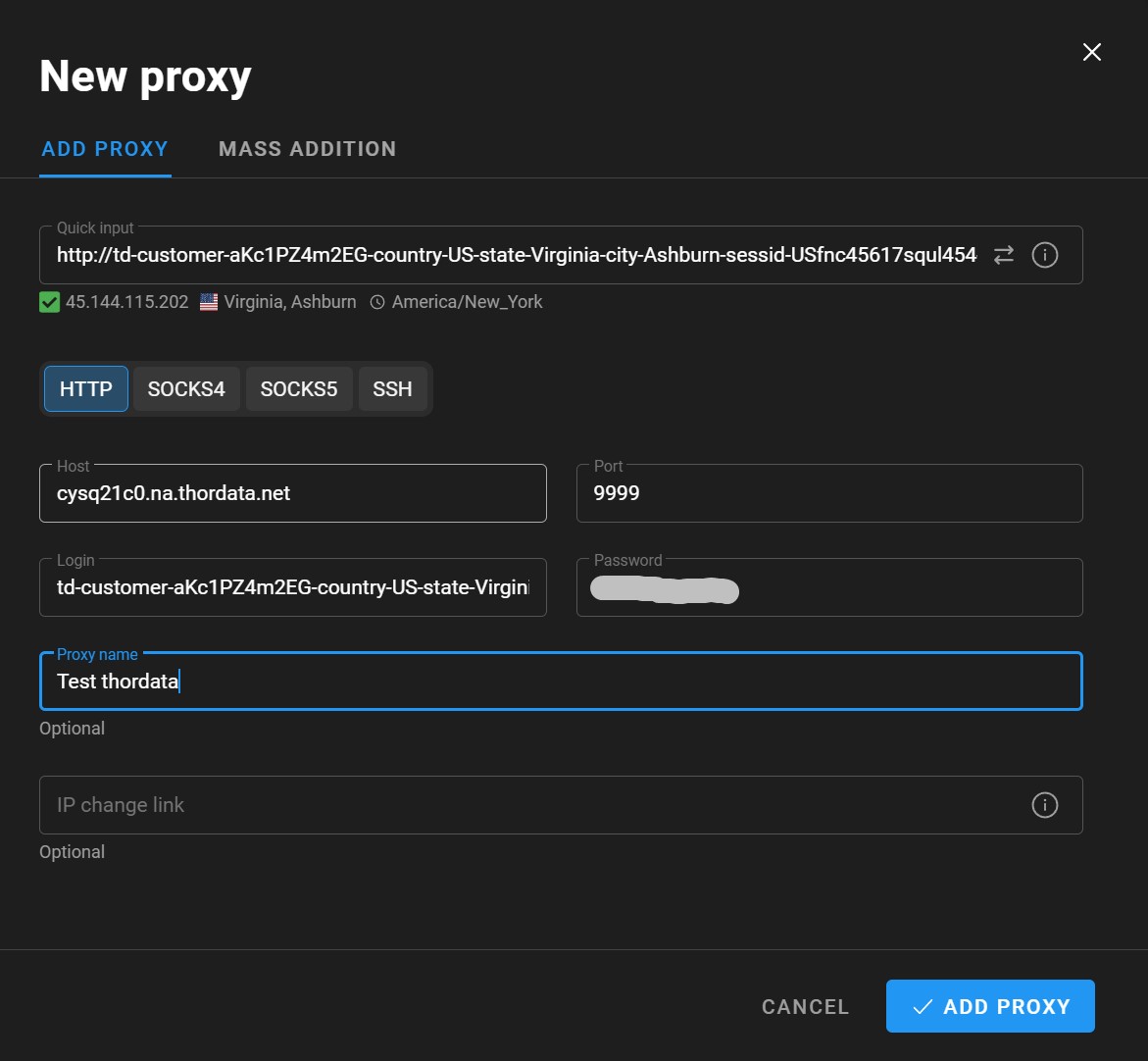
Task: Click the New proxy heading
Action: (x=145, y=76)
